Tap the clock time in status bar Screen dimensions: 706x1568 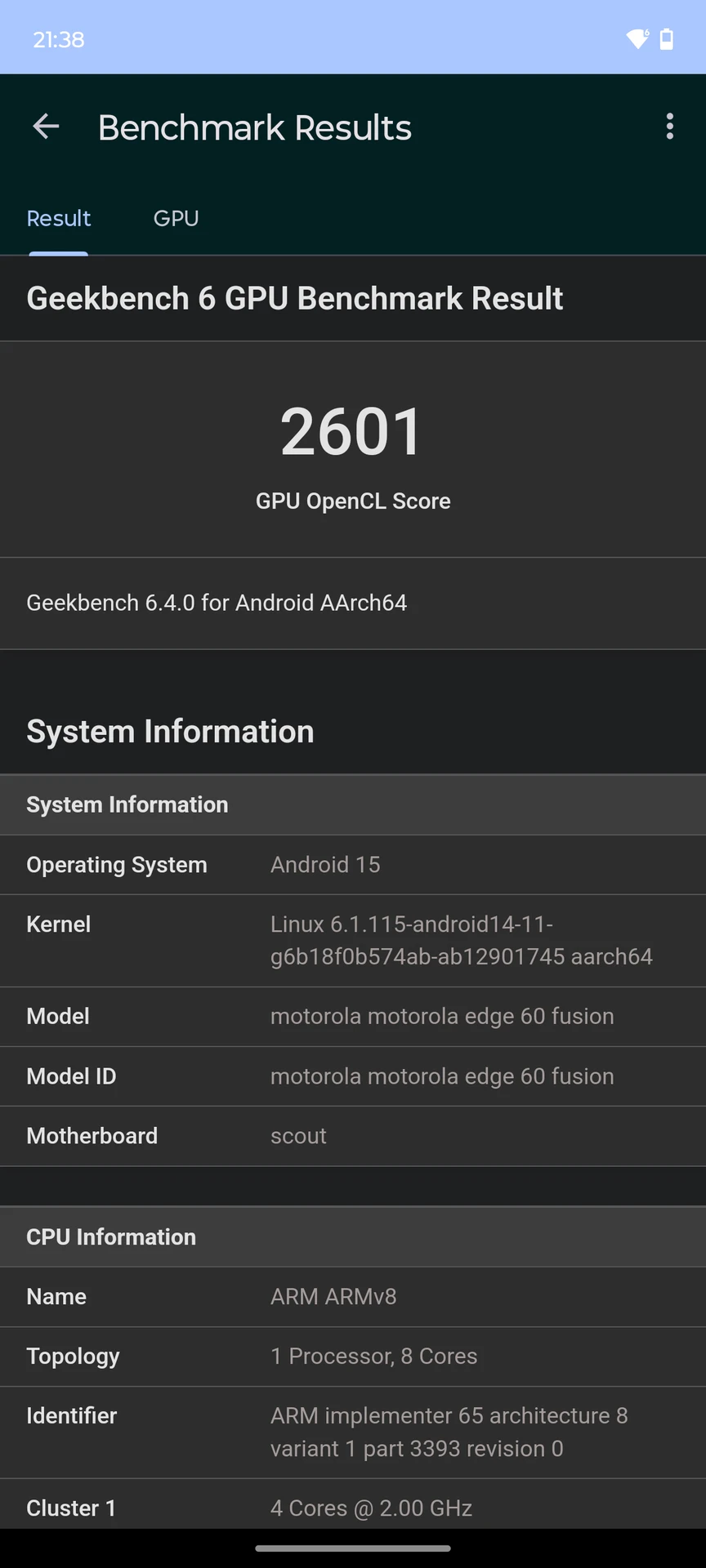tap(59, 39)
